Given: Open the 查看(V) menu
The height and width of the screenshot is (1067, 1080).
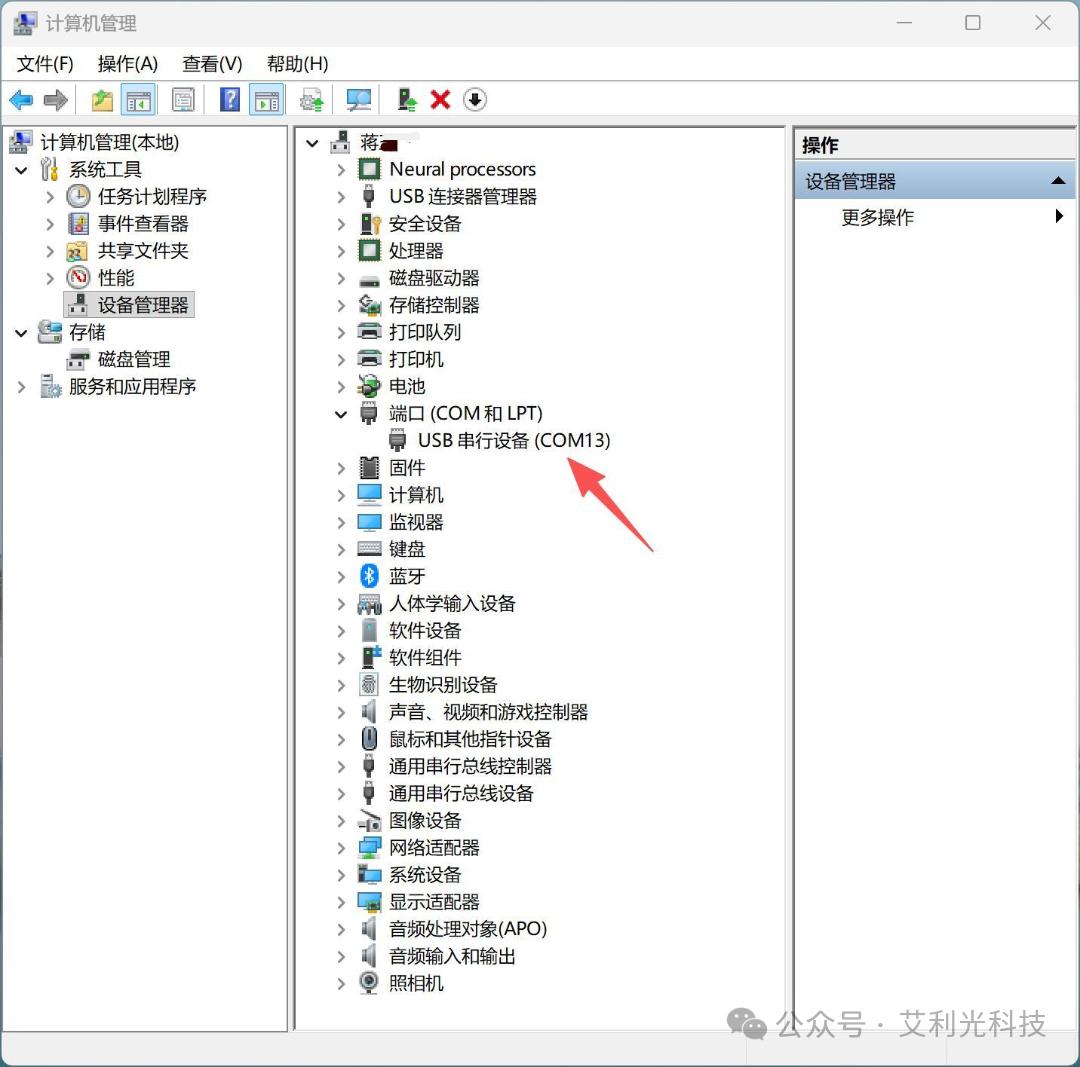Looking at the screenshot, I should pos(212,64).
